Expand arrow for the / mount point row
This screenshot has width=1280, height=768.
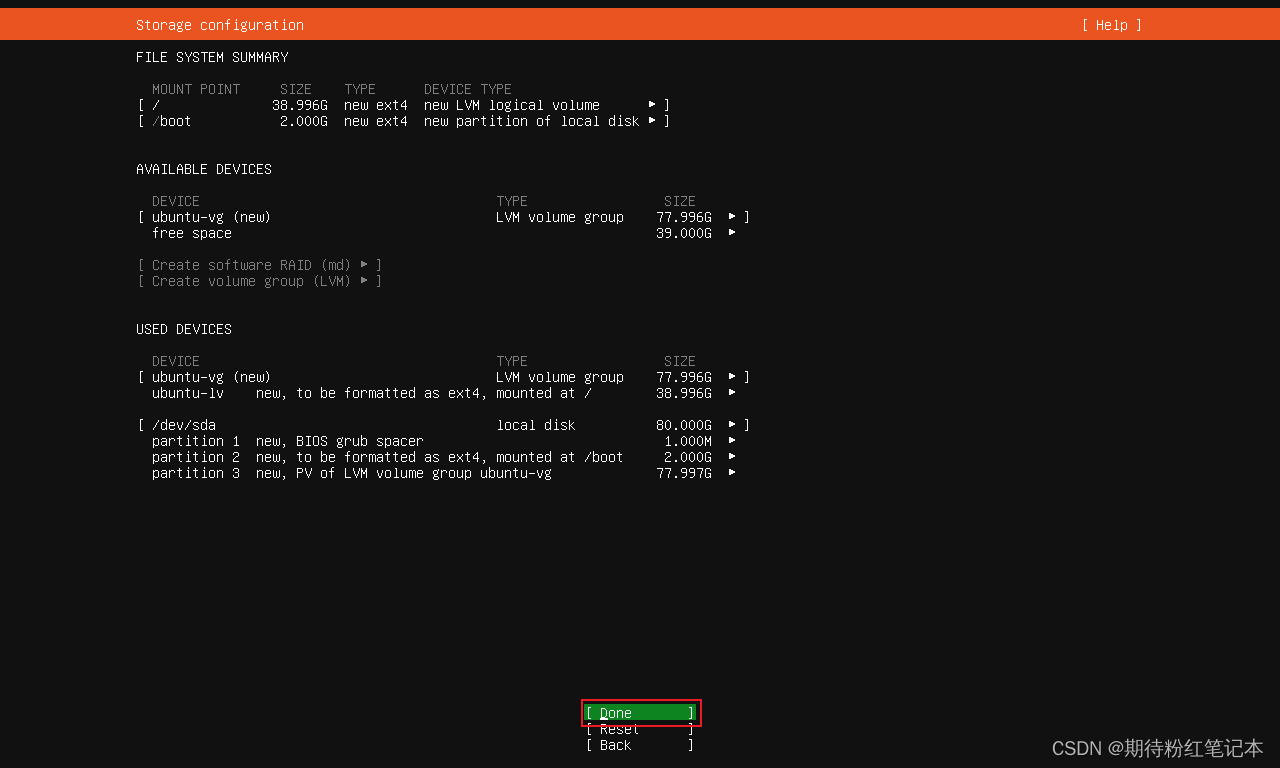[652, 105]
